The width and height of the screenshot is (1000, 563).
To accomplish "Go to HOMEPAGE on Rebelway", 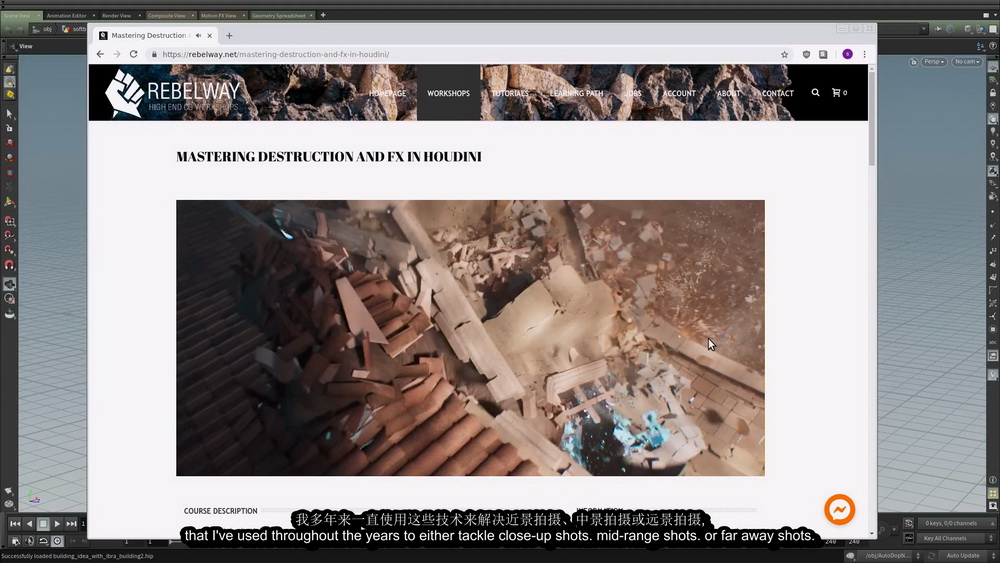I will pyautogui.click(x=387, y=93).
